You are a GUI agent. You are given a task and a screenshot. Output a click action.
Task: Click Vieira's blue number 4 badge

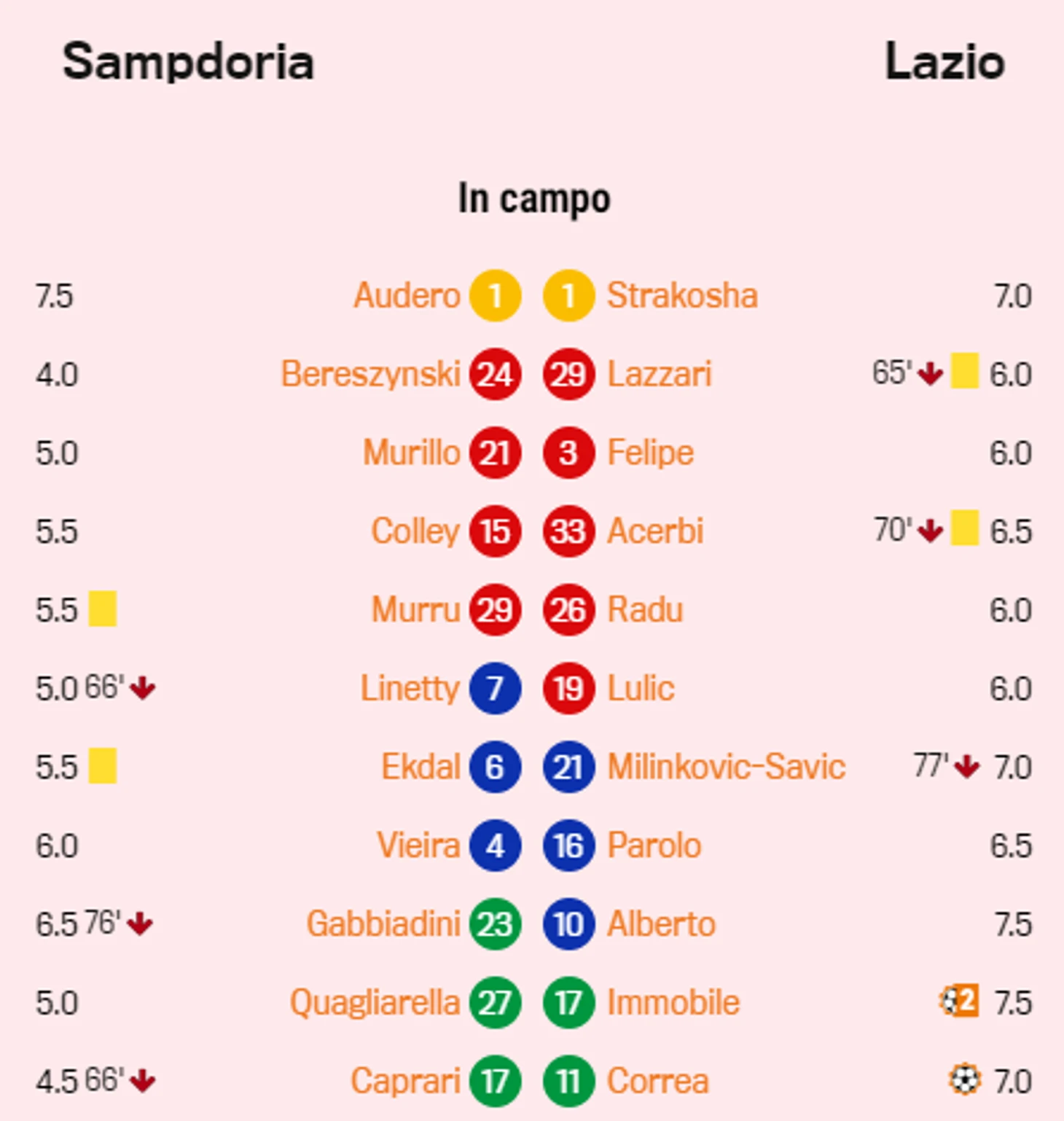(495, 845)
